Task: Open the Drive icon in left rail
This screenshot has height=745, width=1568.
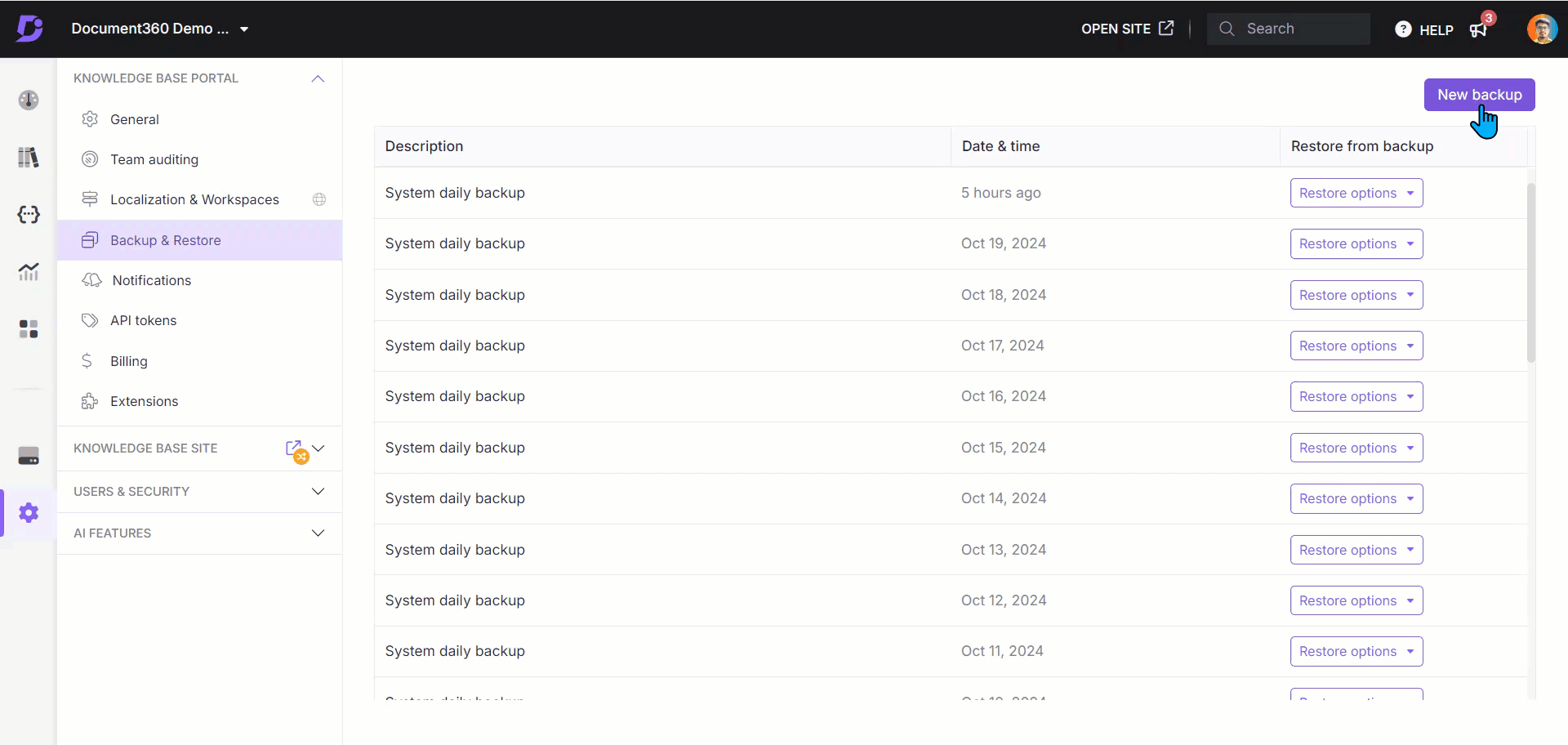Action: 29,456
